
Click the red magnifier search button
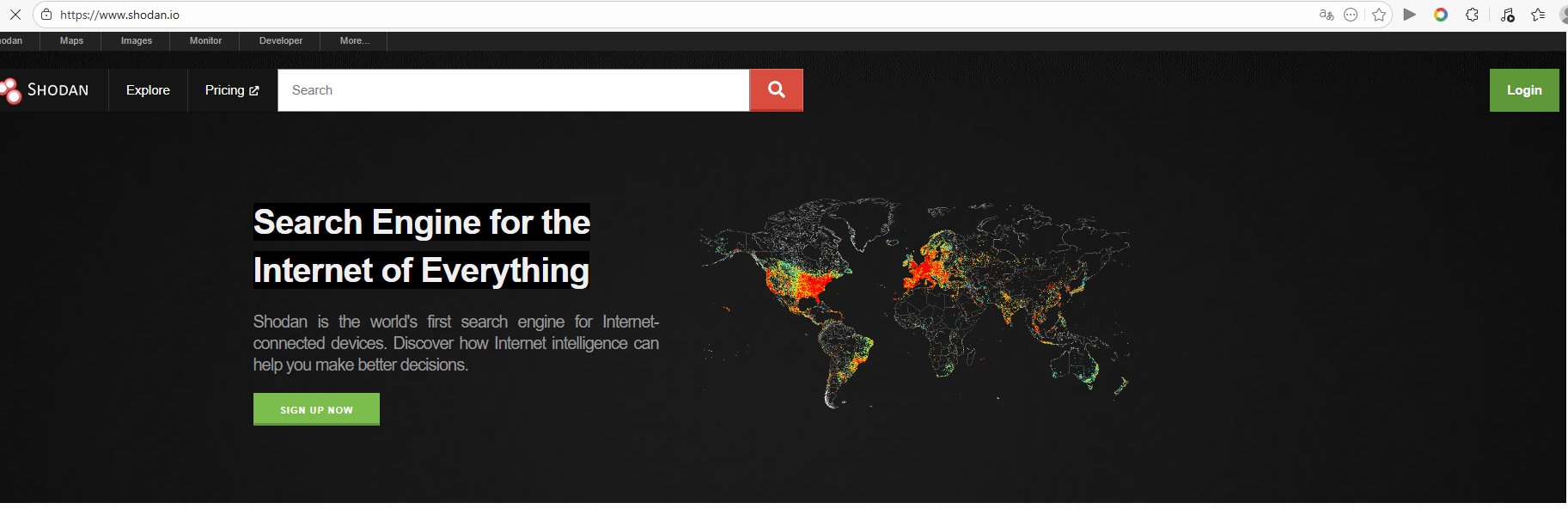click(777, 90)
